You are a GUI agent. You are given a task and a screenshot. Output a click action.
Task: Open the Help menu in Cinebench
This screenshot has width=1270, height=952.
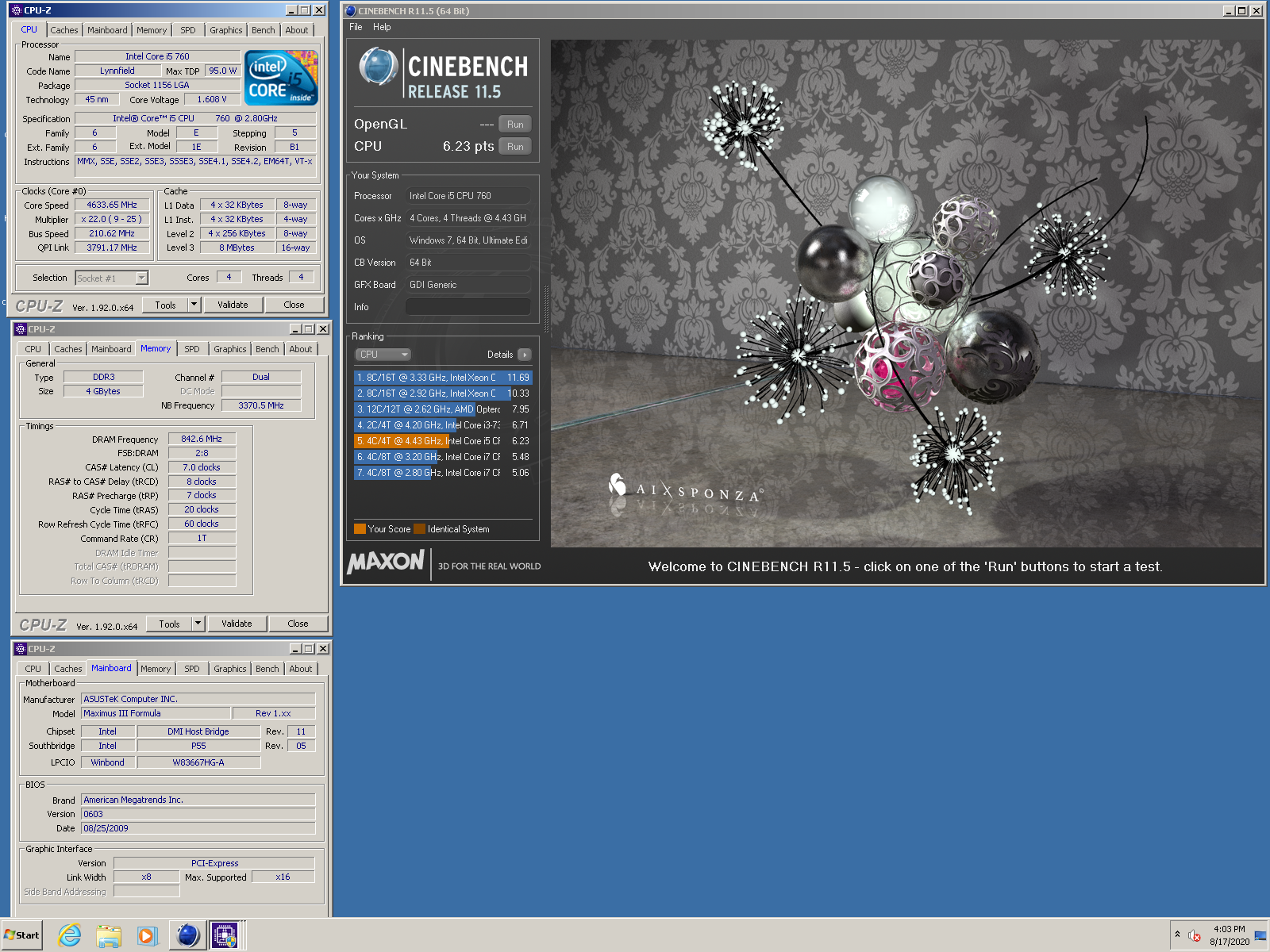(x=382, y=27)
